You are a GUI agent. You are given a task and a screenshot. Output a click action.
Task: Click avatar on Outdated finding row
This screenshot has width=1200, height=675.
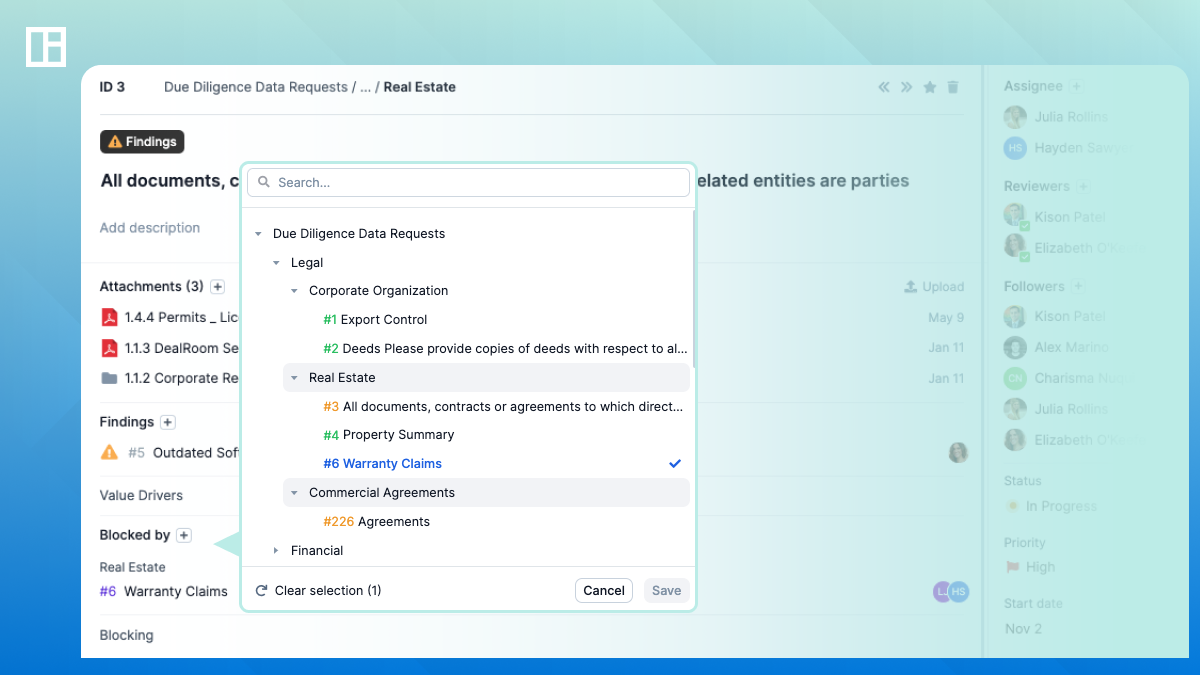958,452
